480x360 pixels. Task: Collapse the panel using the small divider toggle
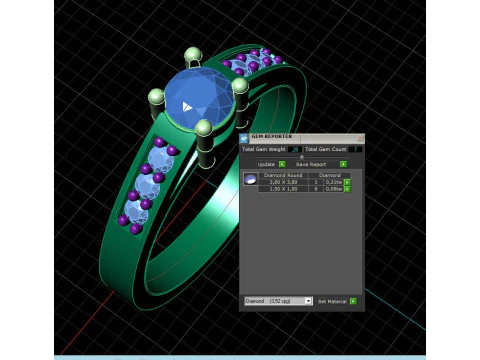coord(302,157)
